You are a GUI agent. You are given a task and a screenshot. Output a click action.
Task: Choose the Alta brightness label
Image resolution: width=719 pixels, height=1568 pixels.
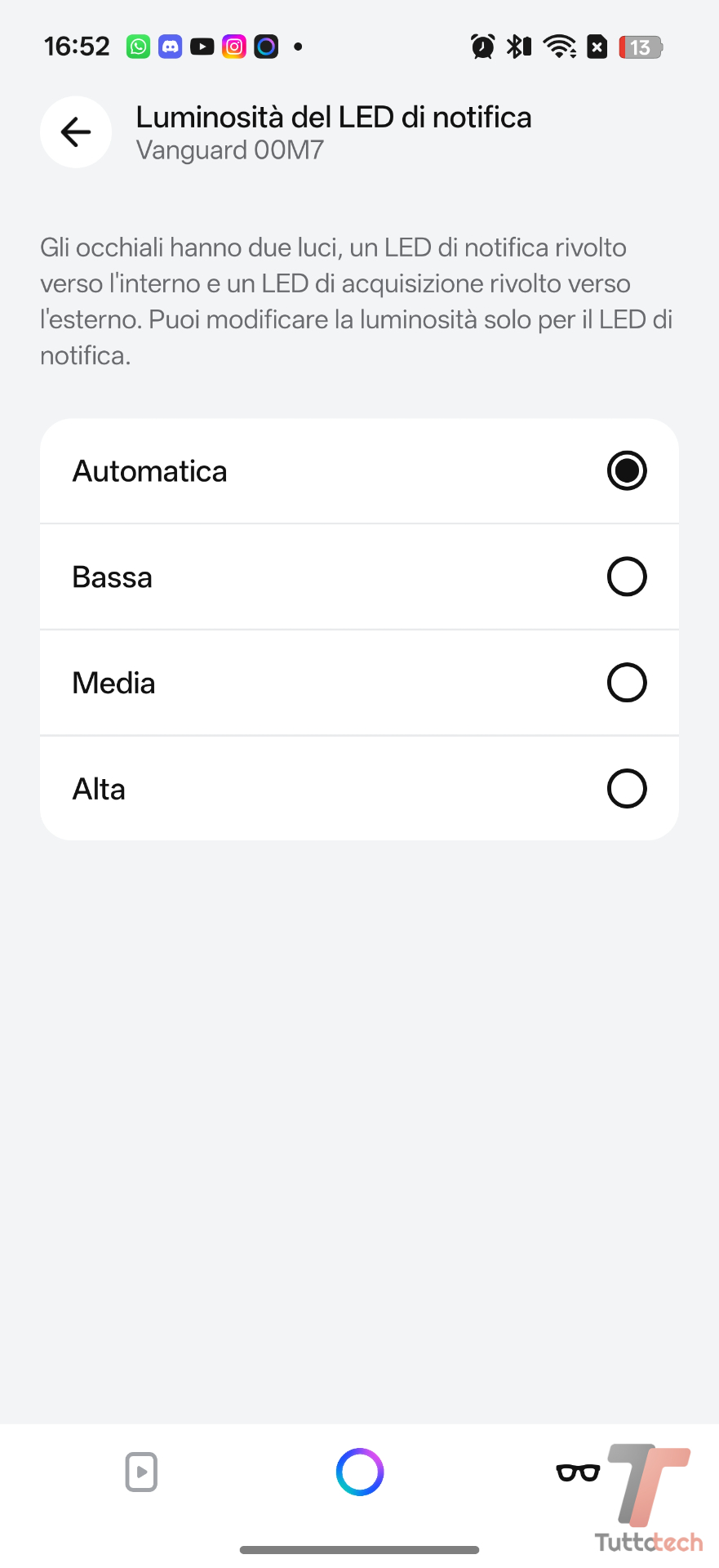point(99,790)
